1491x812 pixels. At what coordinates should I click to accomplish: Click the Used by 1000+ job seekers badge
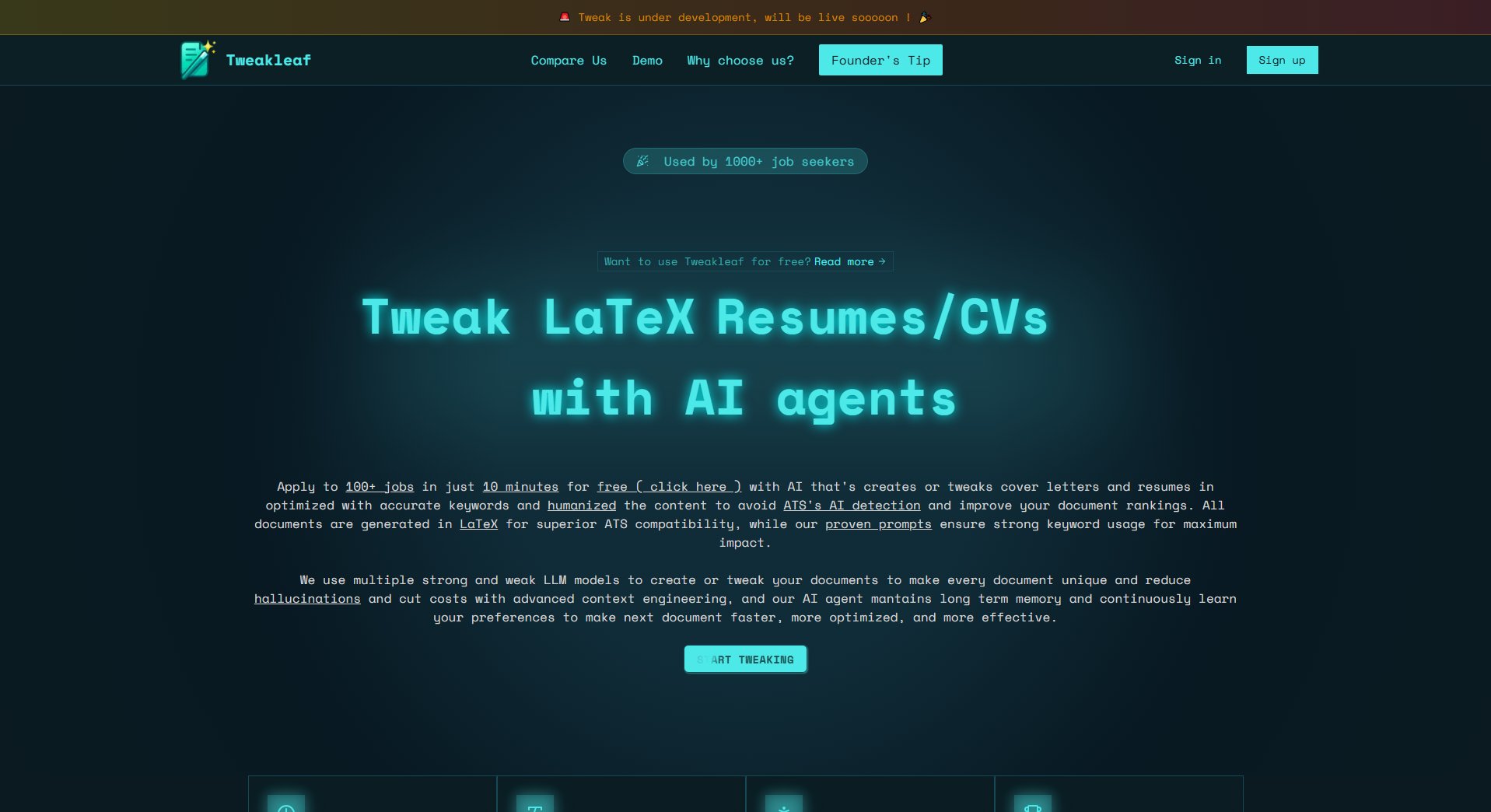tap(745, 161)
